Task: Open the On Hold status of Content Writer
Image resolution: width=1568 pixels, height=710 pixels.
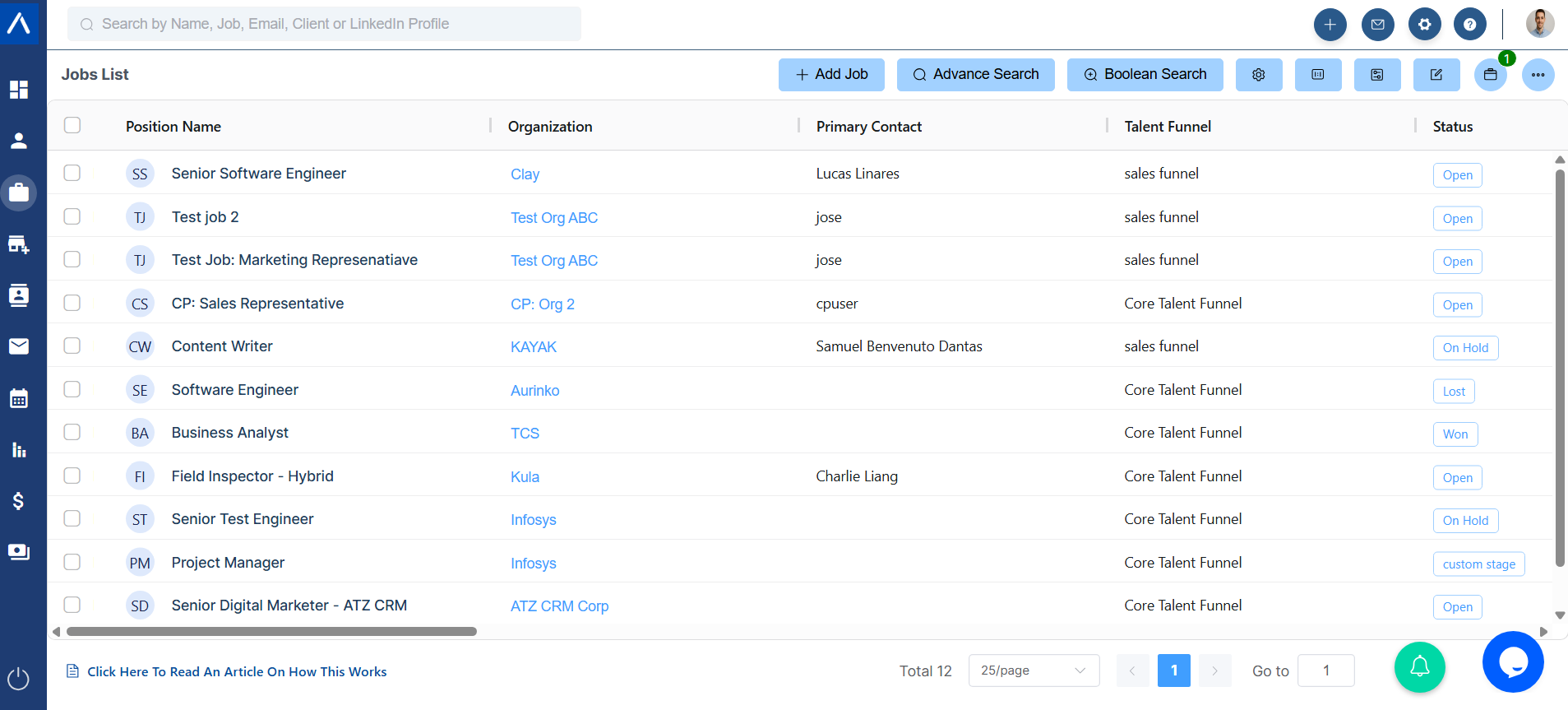Action: pyautogui.click(x=1465, y=348)
